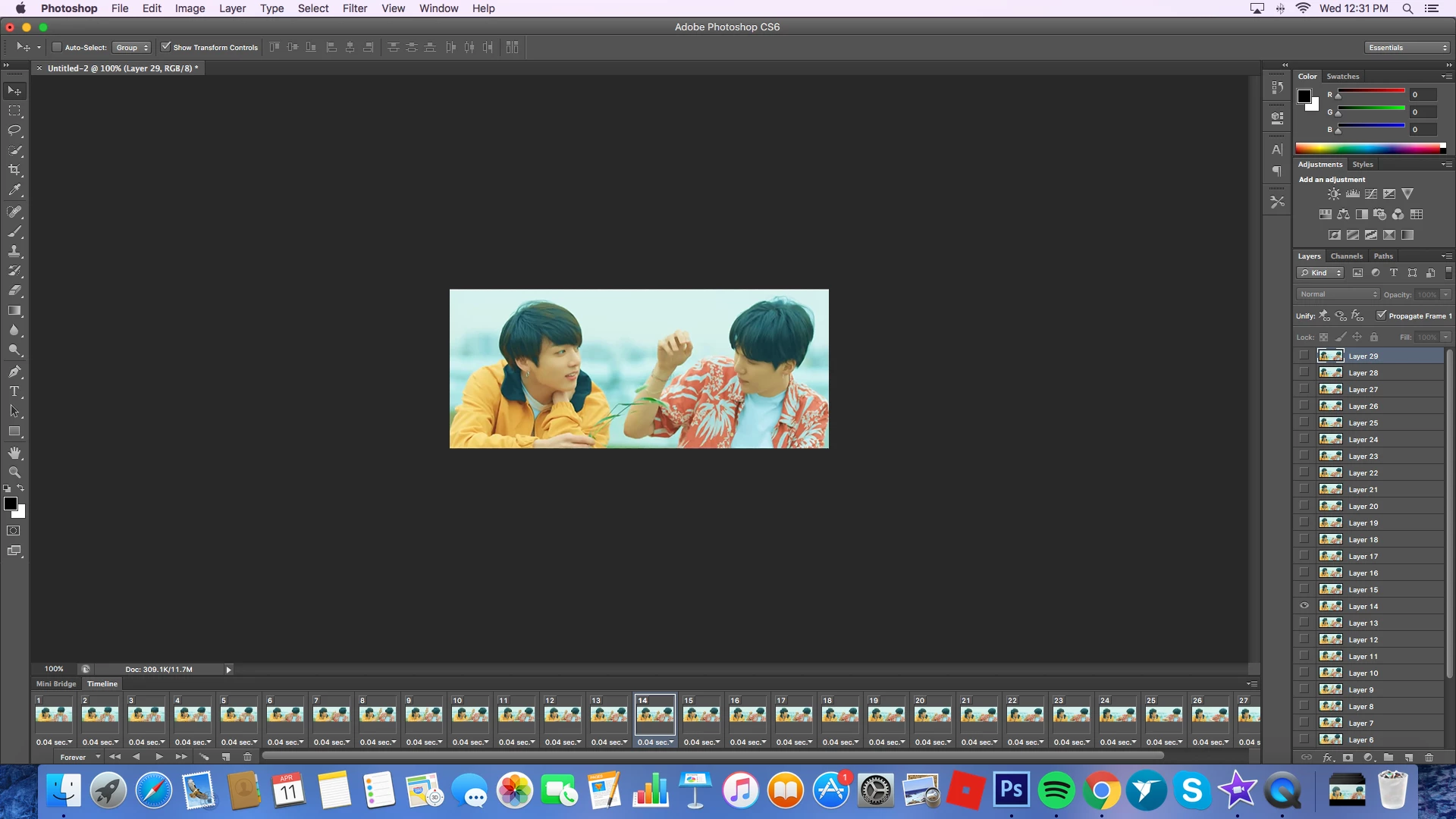Select the Eyedropper tool
The image size is (1456, 819).
pos(14,190)
